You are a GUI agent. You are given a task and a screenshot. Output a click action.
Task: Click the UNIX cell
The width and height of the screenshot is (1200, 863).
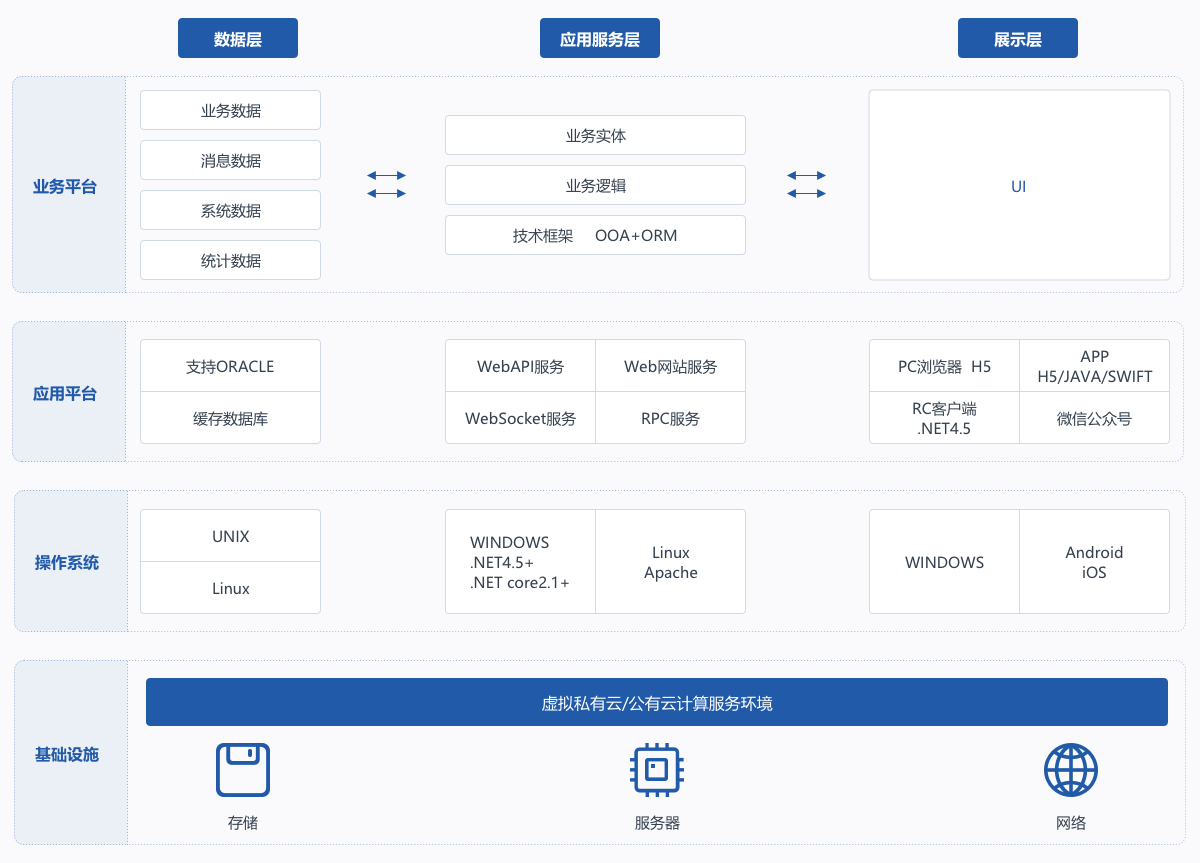tap(230, 536)
